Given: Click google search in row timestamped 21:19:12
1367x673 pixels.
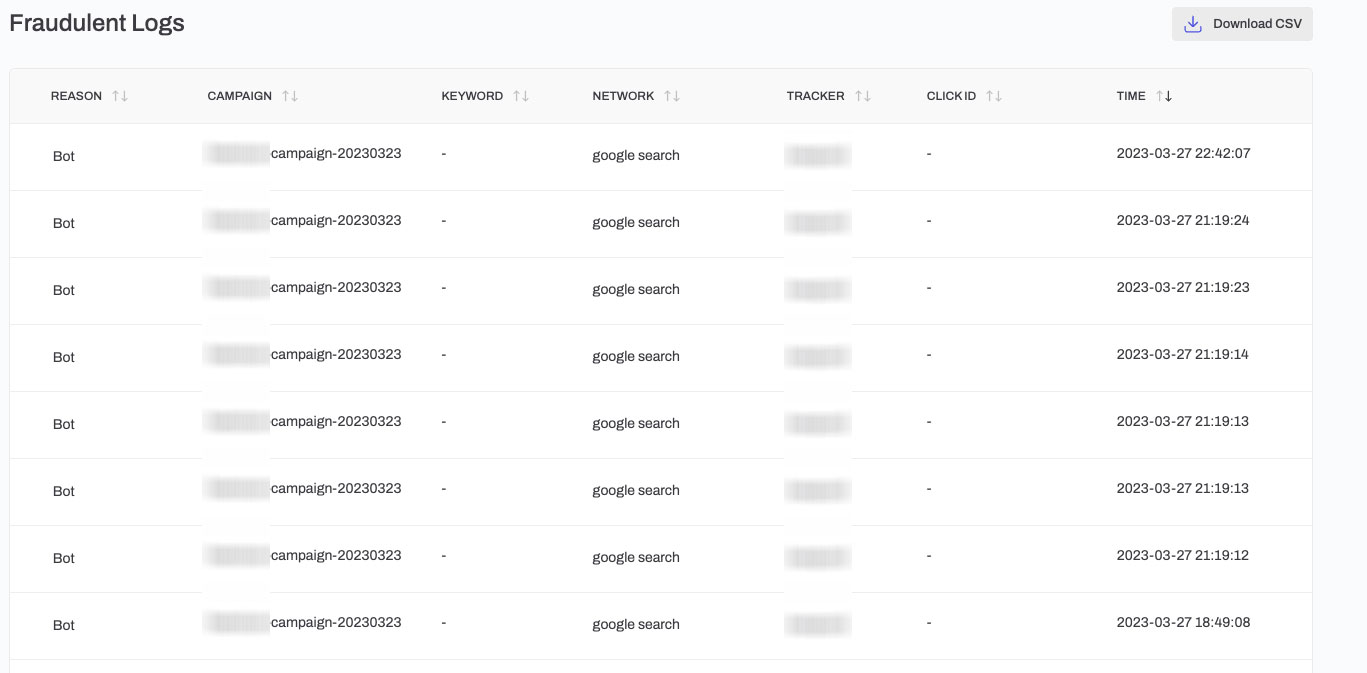Looking at the screenshot, I should point(636,557).
